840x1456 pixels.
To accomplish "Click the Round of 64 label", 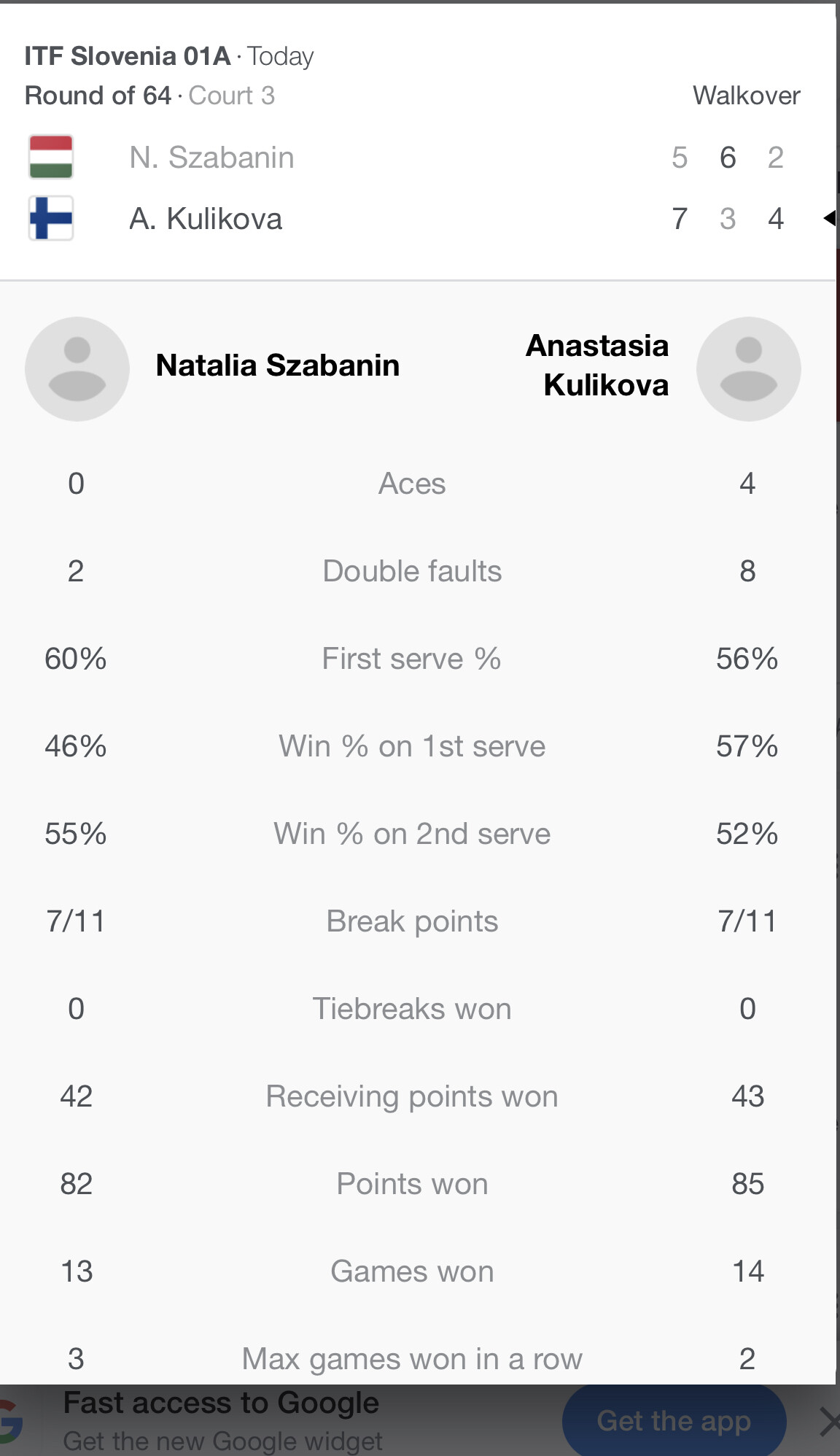I will click(x=98, y=96).
